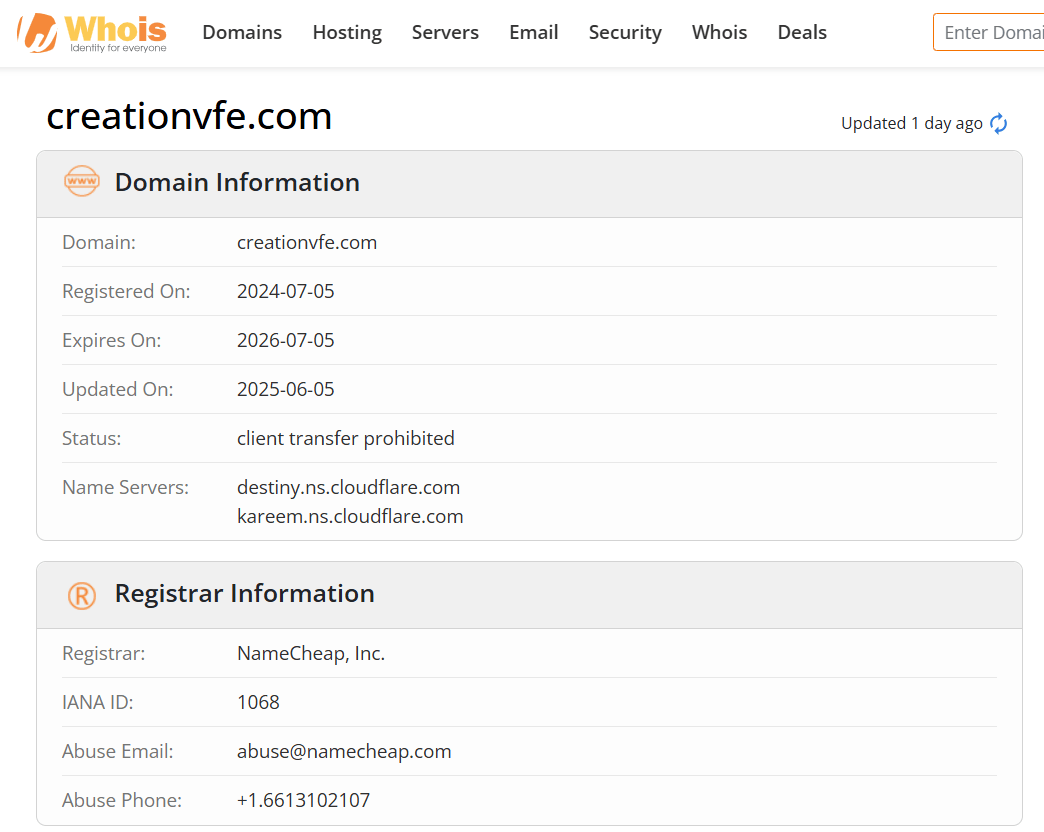
Task: Open the Hosting menu
Action: tap(347, 32)
